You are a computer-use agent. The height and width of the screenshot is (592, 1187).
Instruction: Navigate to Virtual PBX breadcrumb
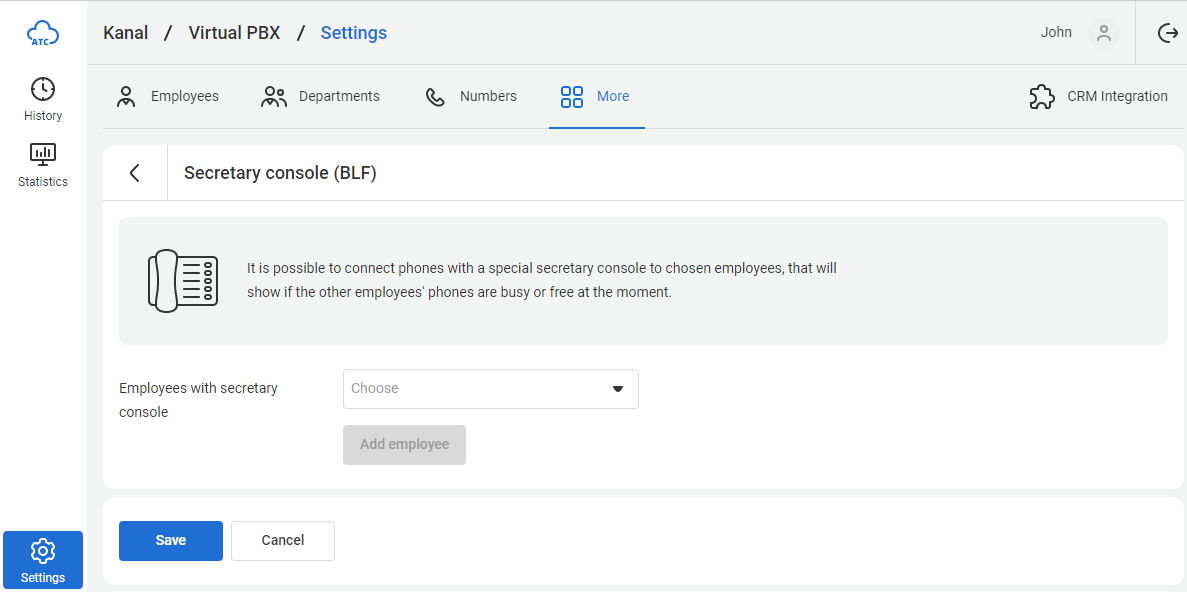(234, 33)
